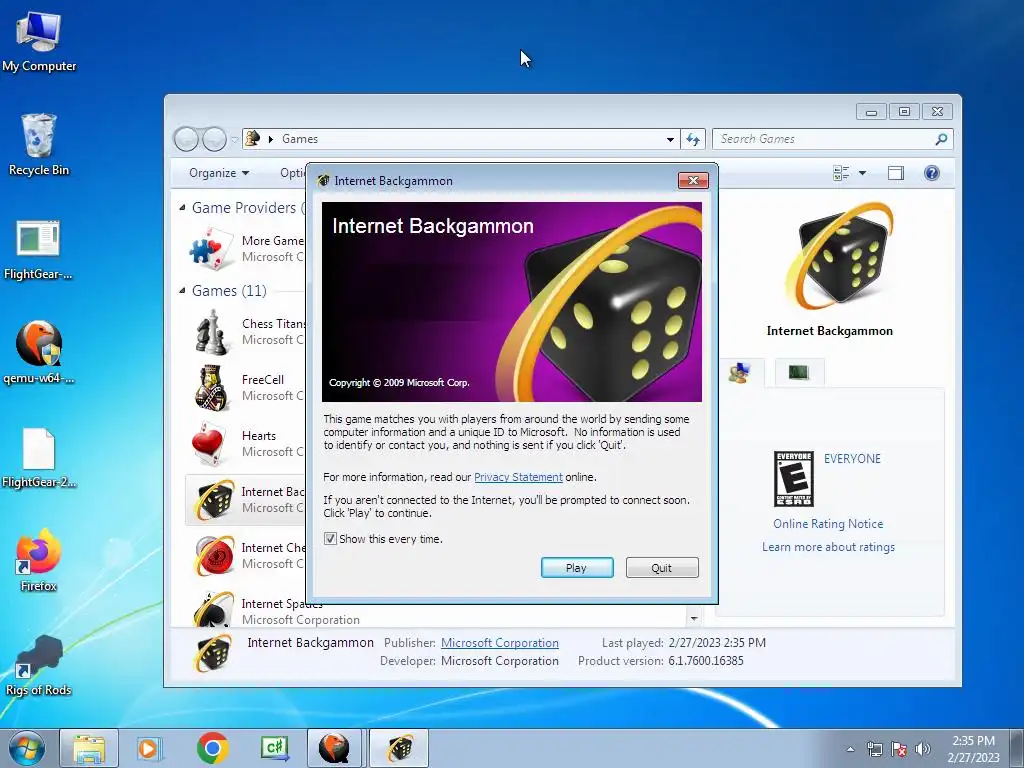The height and width of the screenshot is (768, 1024).
Task: Switch to the performance tab in preview pane
Action: 799,372
